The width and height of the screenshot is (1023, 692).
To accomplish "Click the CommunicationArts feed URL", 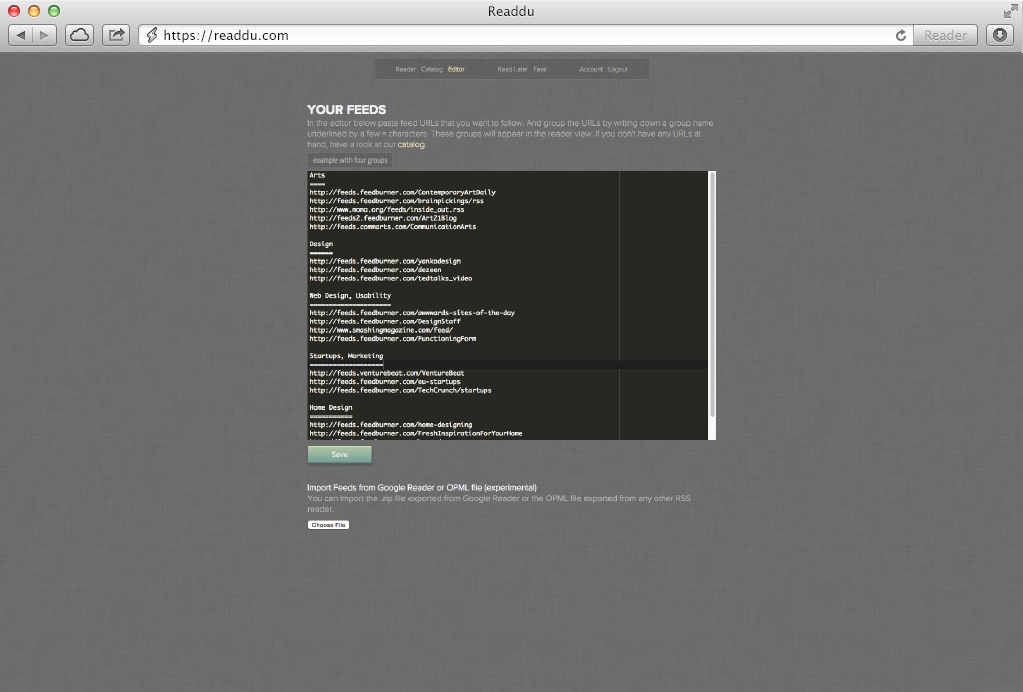I will [393, 227].
